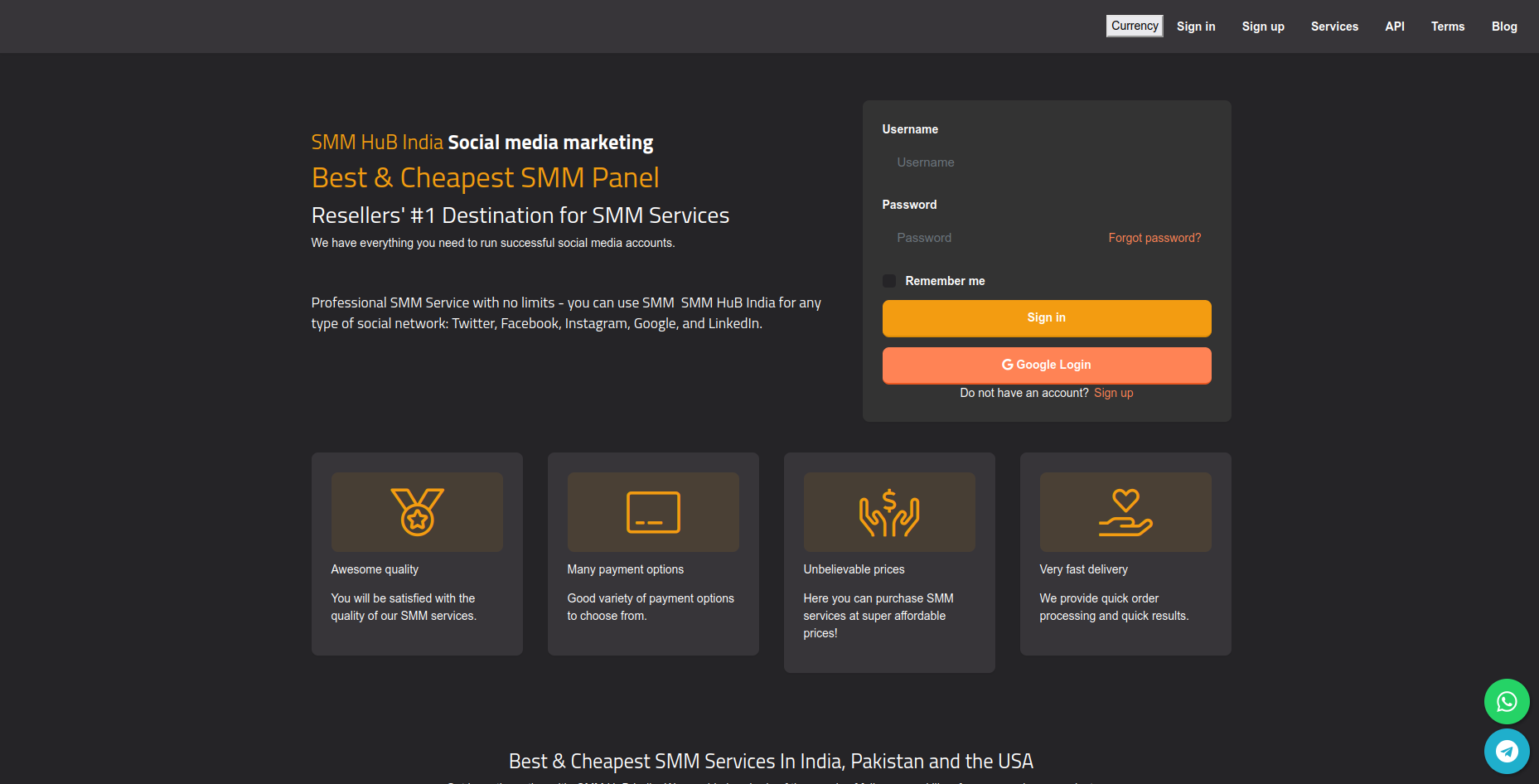This screenshot has width=1539, height=784.
Task: Click the Forgot password? link
Action: pyautogui.click(x=1154, y=238)
